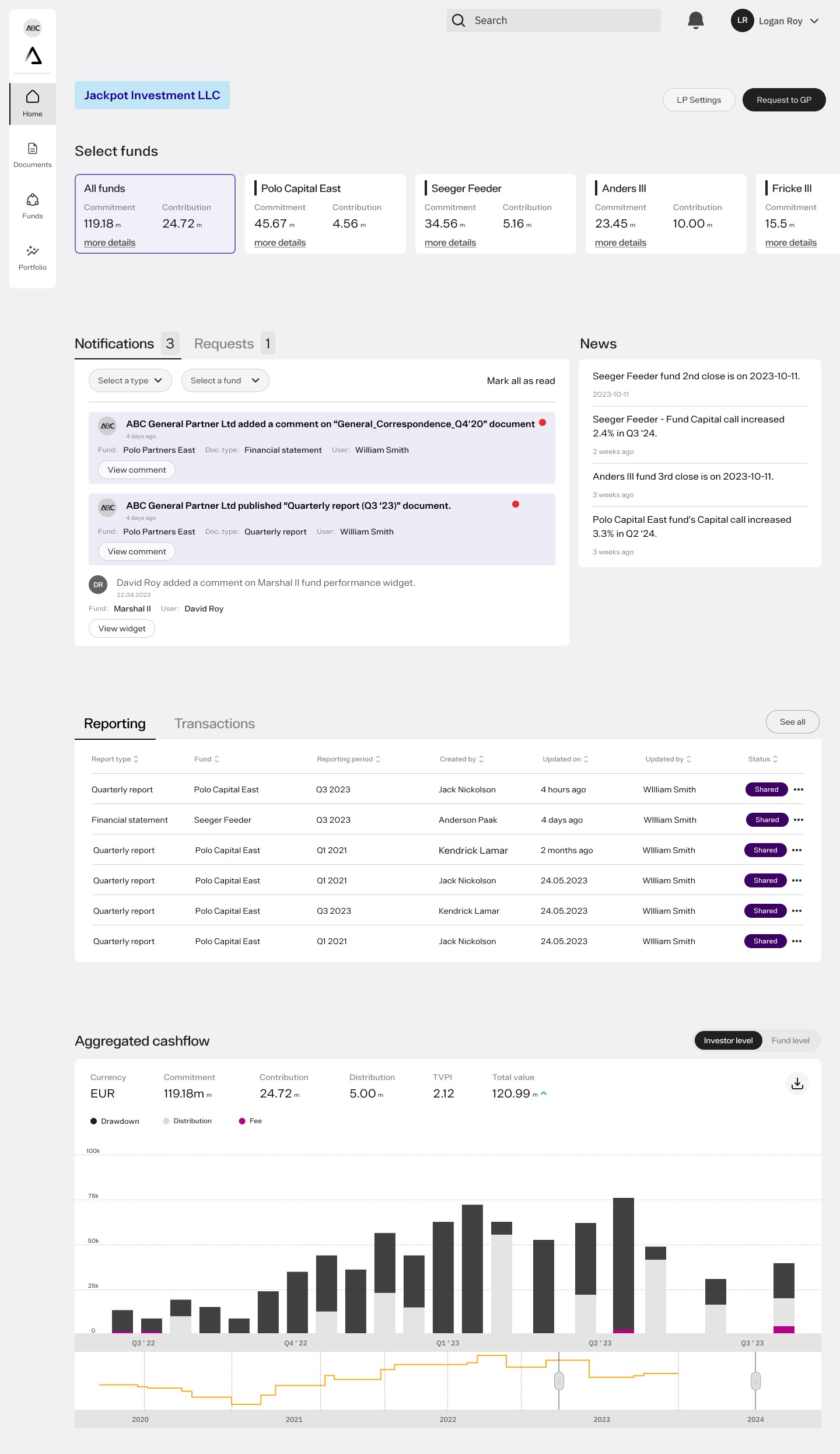Click the Jackpot Investment LLC label
Screen dimensions: 840x1454
[x=152, y=95]
